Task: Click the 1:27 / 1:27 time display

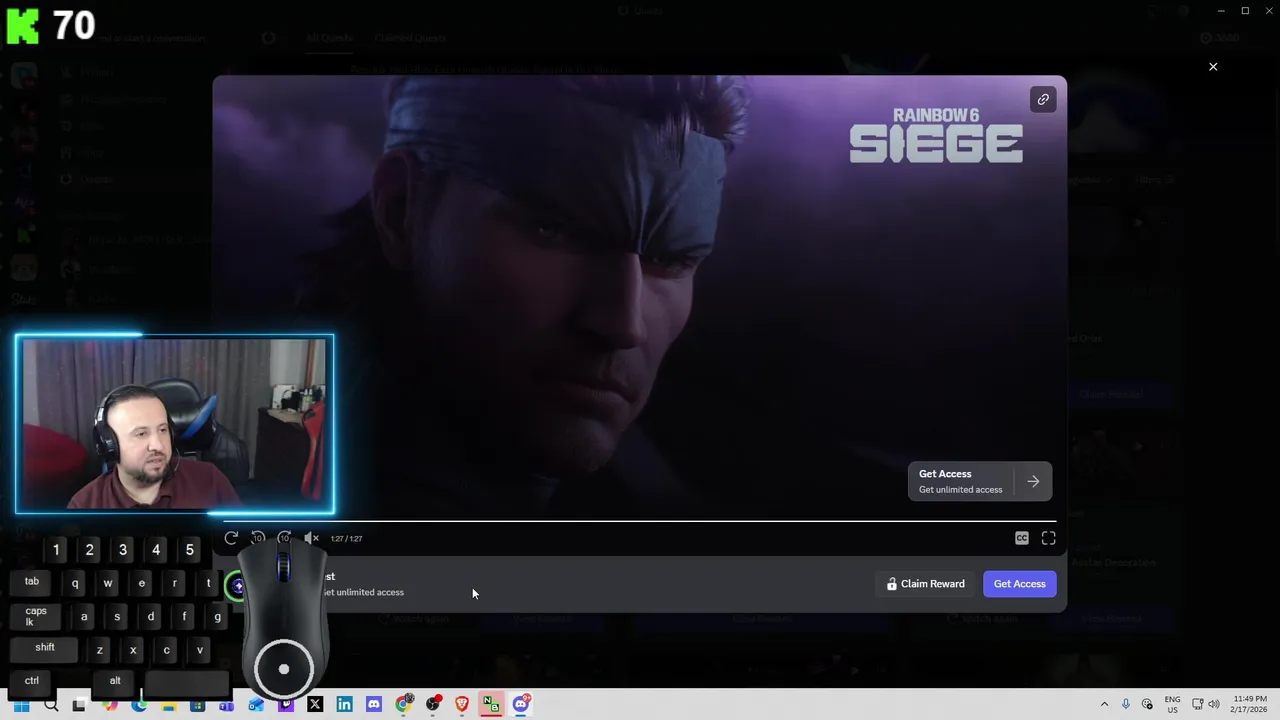Action: pyautogui.click(x=346, y=539)
